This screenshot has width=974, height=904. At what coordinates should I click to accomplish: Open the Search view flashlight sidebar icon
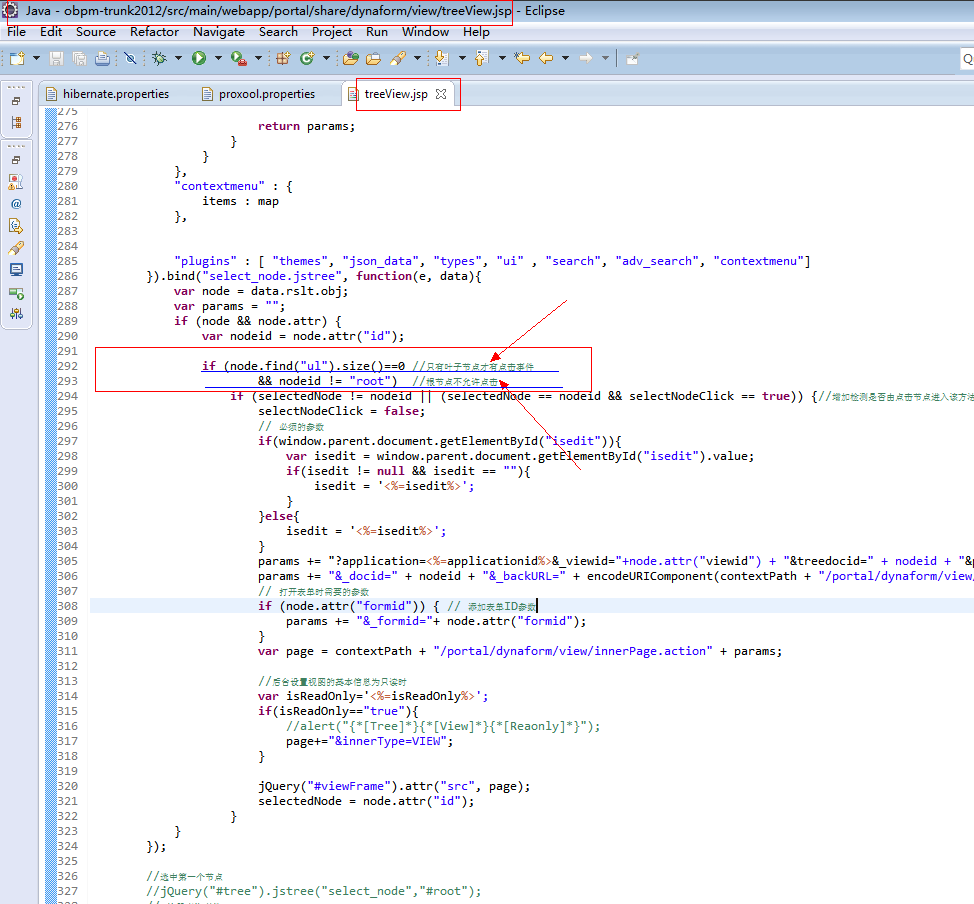pos(16,248)
